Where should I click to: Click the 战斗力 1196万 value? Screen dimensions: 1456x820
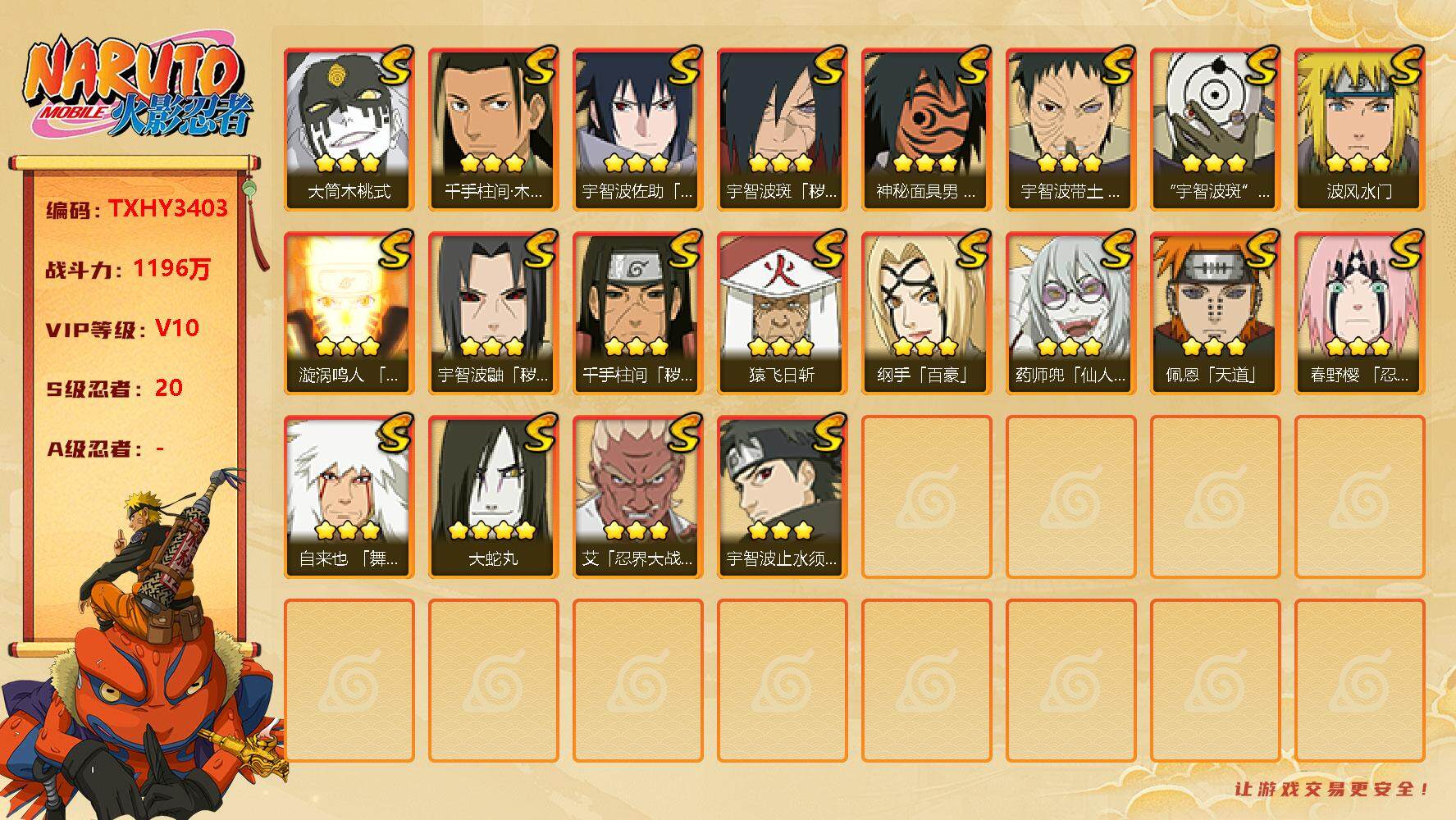coord(171,268)
